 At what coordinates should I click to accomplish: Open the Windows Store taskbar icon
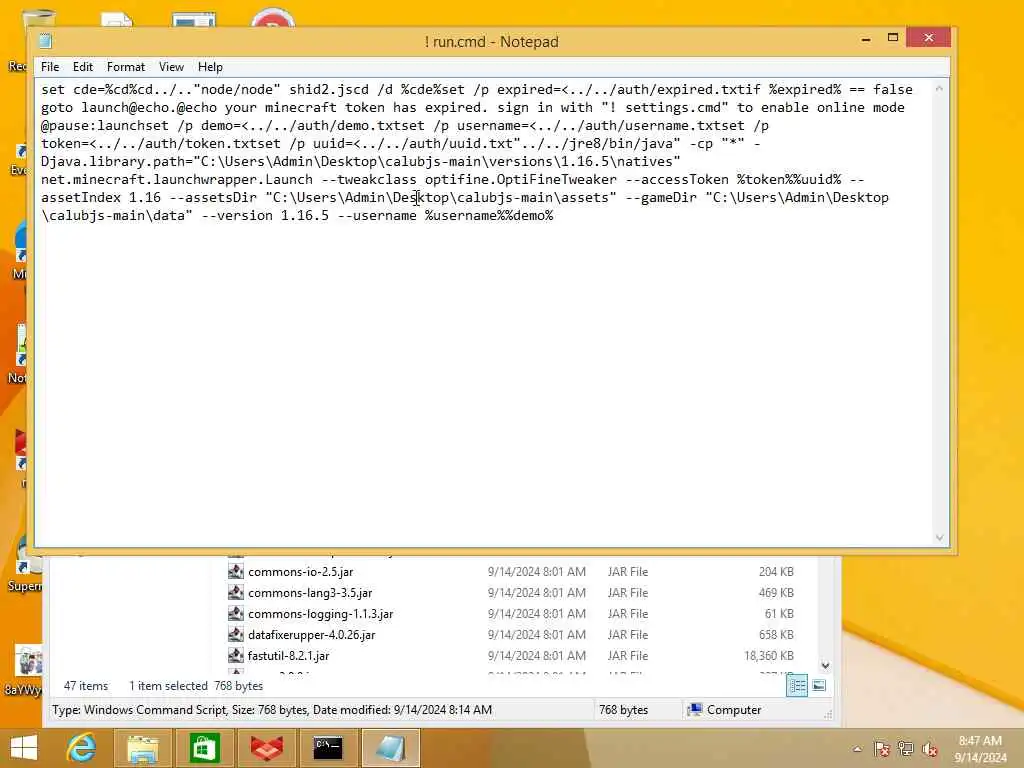point(204,748)
